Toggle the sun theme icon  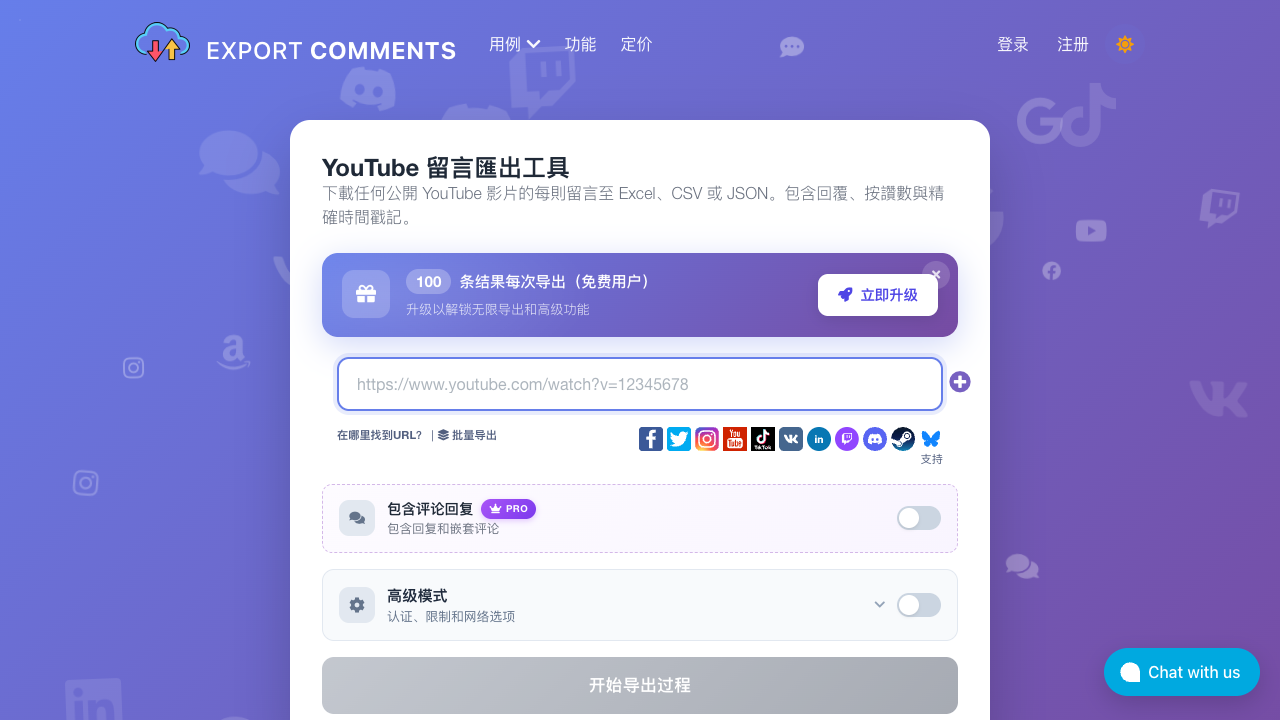click(x=1125, y=44)
